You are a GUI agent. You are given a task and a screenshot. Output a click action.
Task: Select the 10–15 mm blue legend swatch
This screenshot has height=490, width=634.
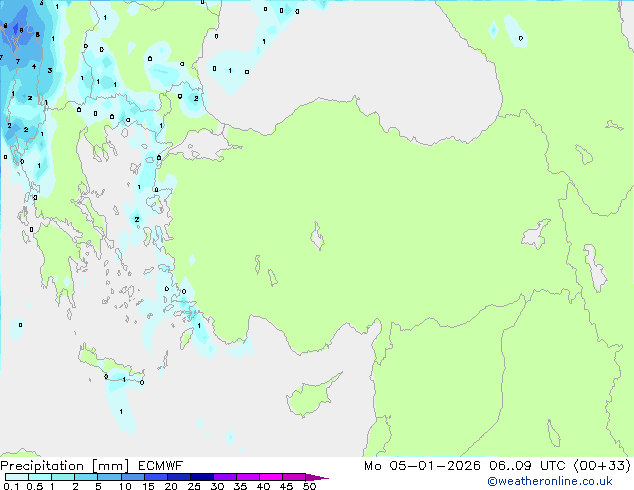pos(134,477)
